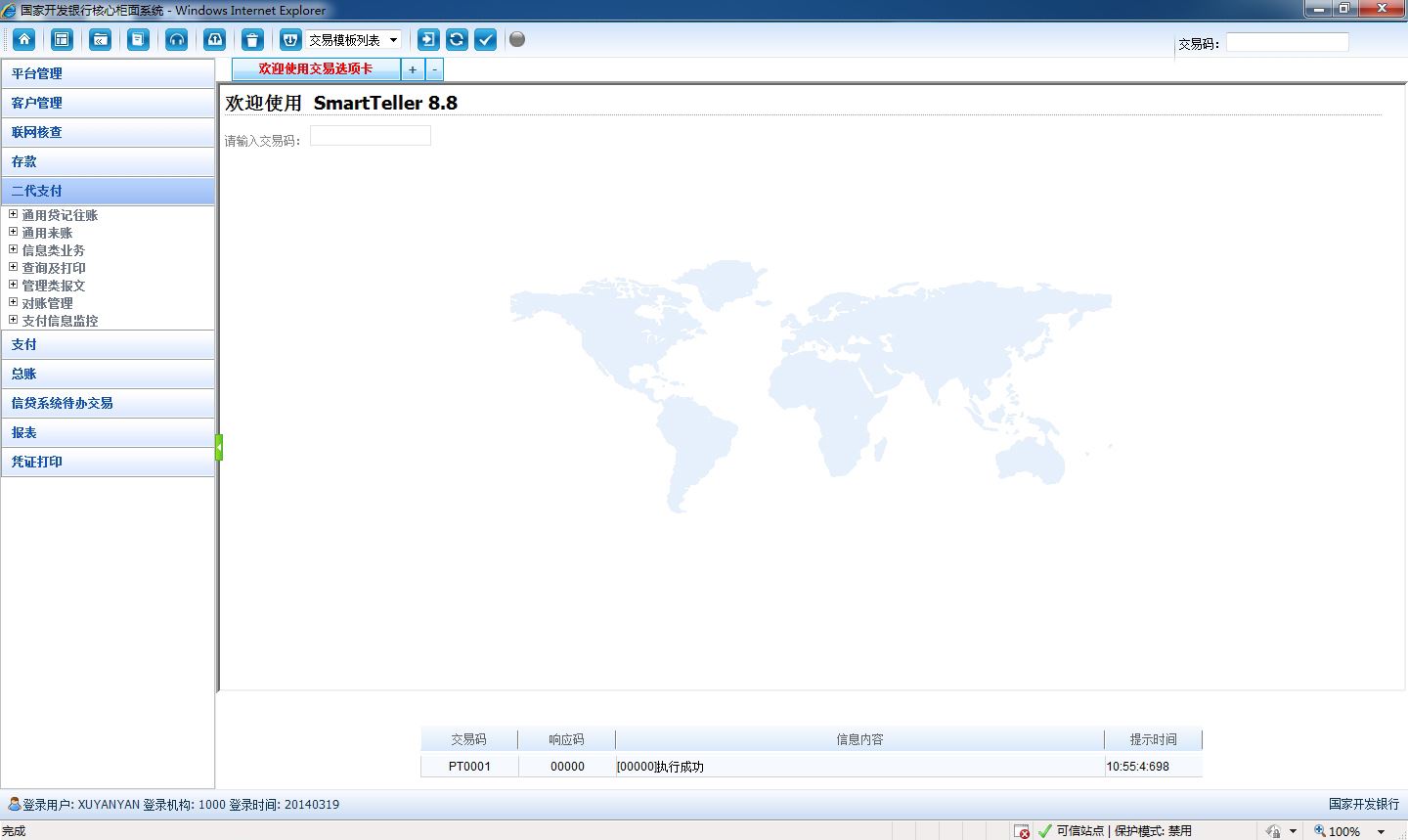This screenshot has width=1408, height=840.
Task: Click the 响应码 column header
Action: 566,739
